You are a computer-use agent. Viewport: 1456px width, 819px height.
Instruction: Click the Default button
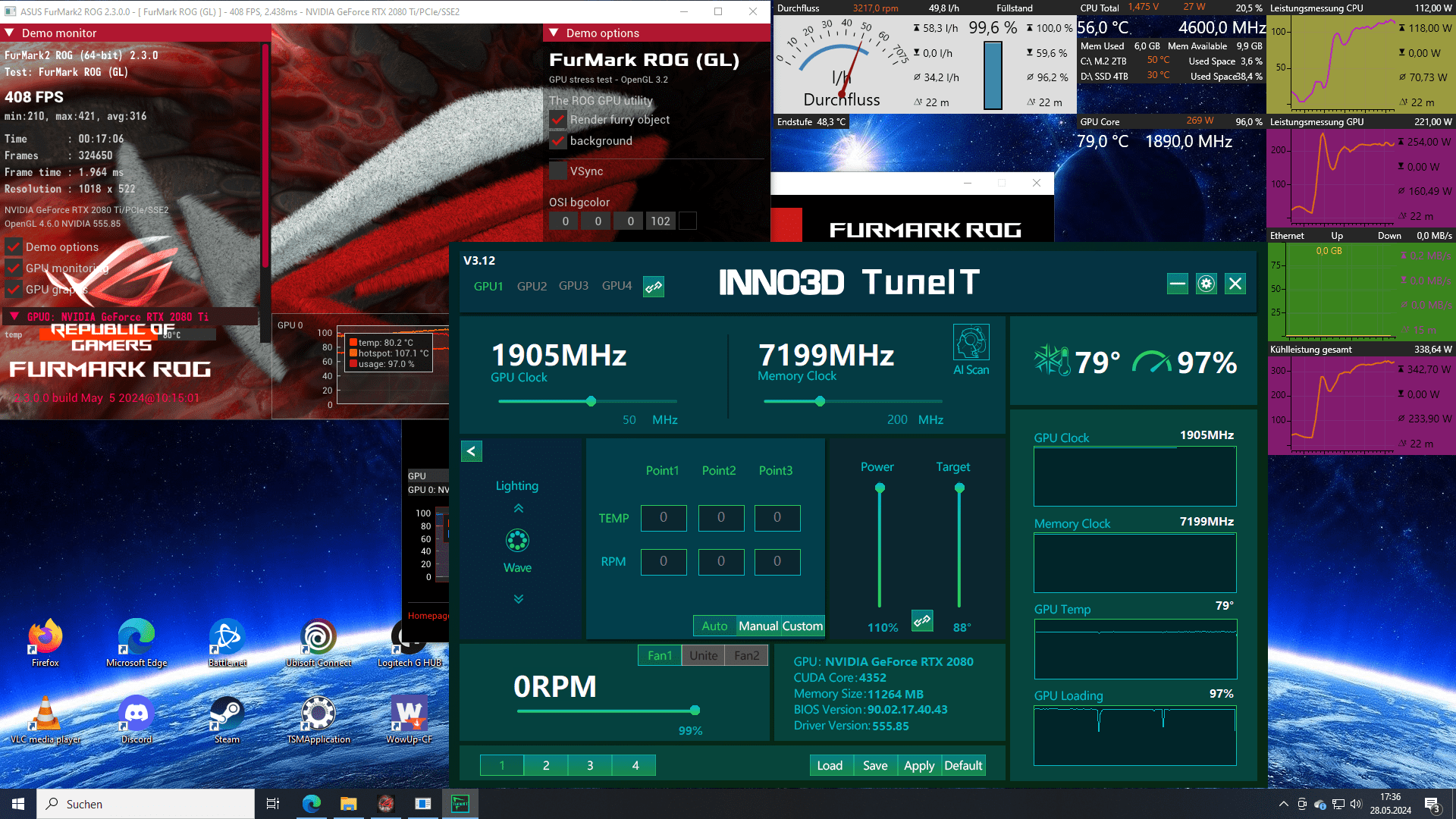click(x=963, y=765)
